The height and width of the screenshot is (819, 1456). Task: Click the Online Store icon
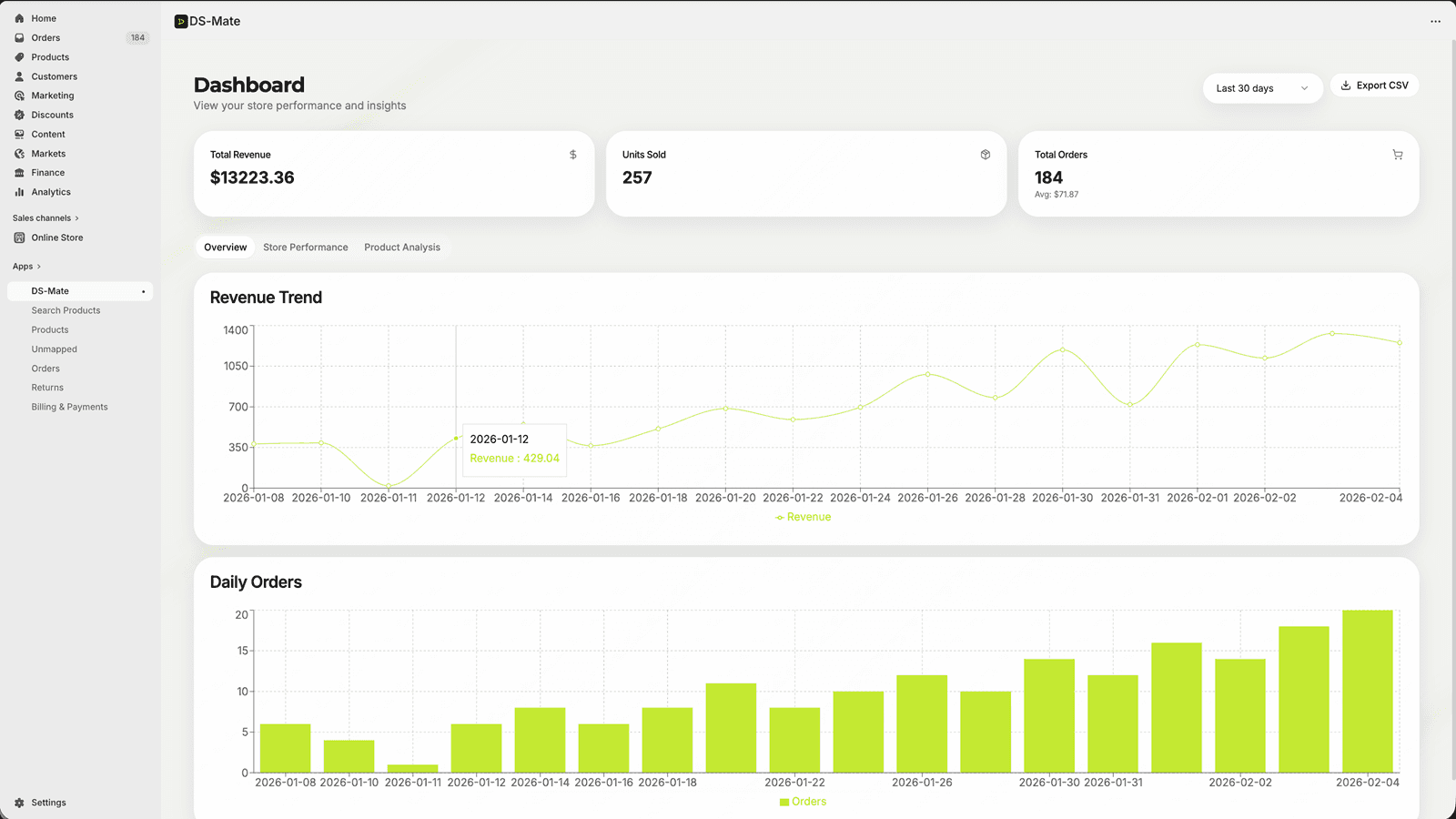tap(19, 238)
